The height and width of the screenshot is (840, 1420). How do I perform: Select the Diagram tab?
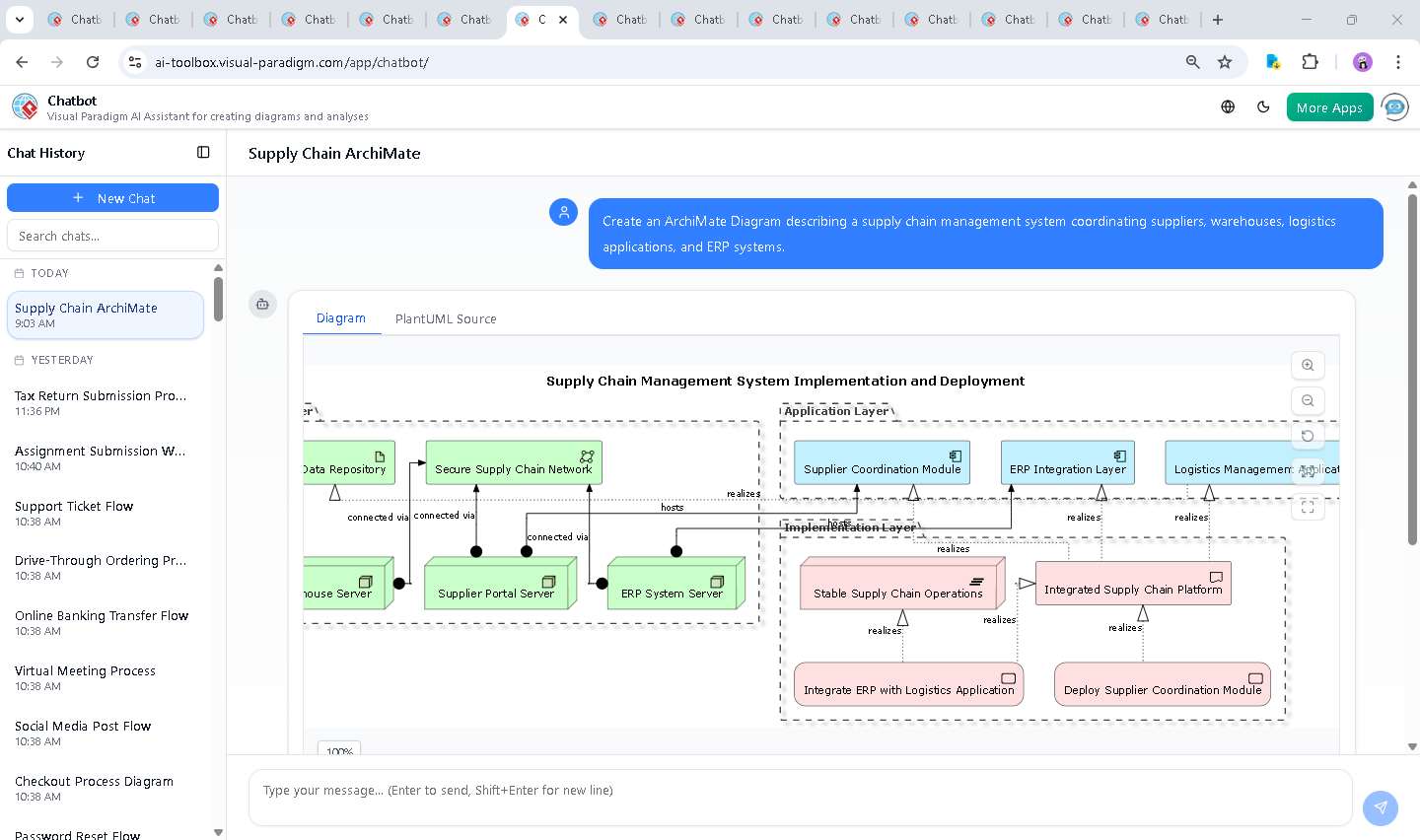click(341, 318)
